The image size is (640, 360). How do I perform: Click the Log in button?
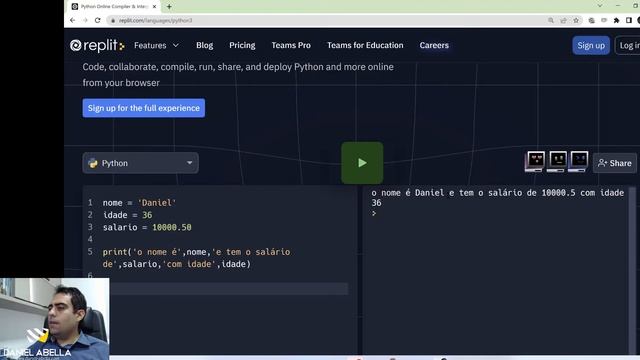point(629,45)
